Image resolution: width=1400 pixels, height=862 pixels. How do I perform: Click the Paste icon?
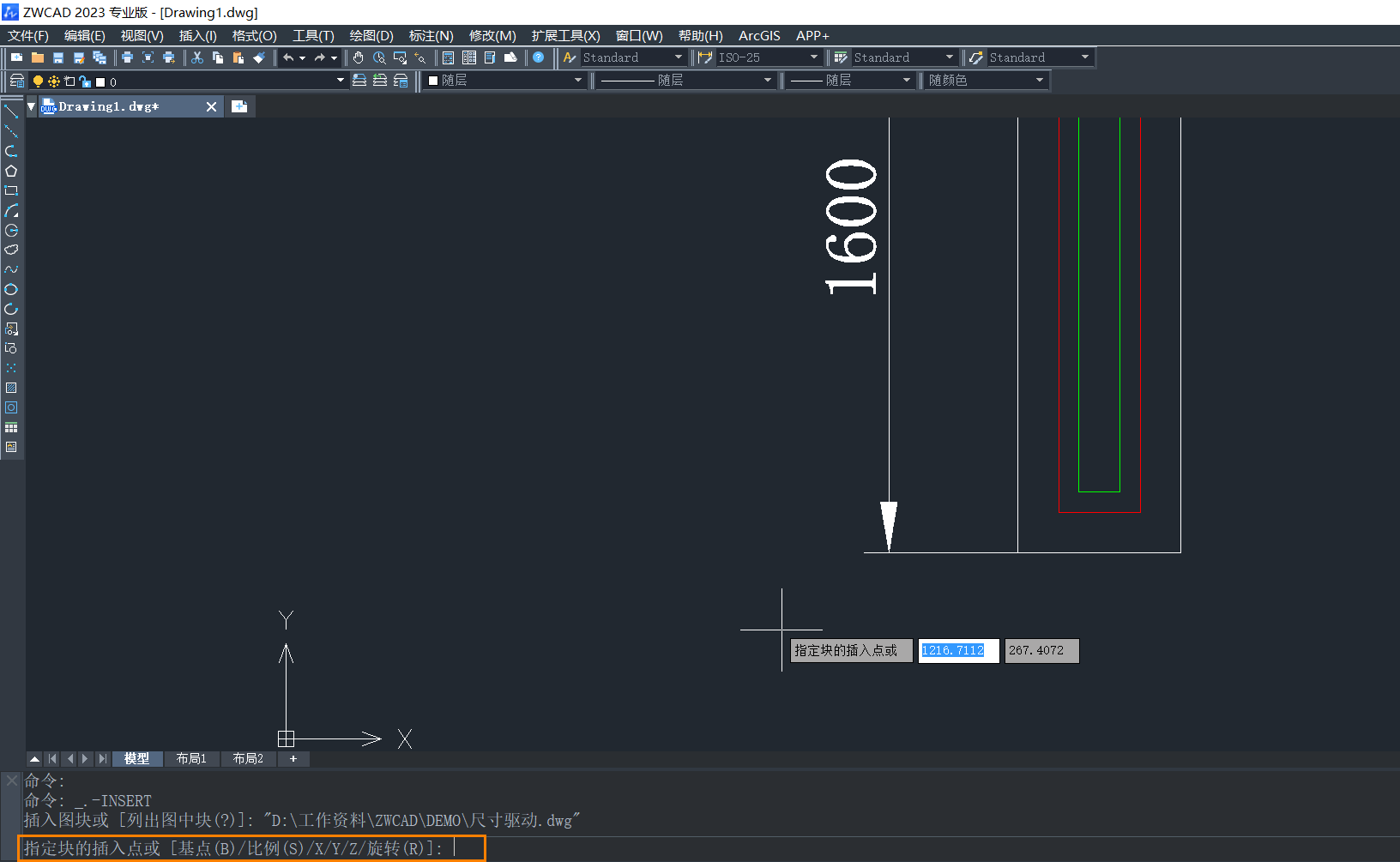click(238, 57)
